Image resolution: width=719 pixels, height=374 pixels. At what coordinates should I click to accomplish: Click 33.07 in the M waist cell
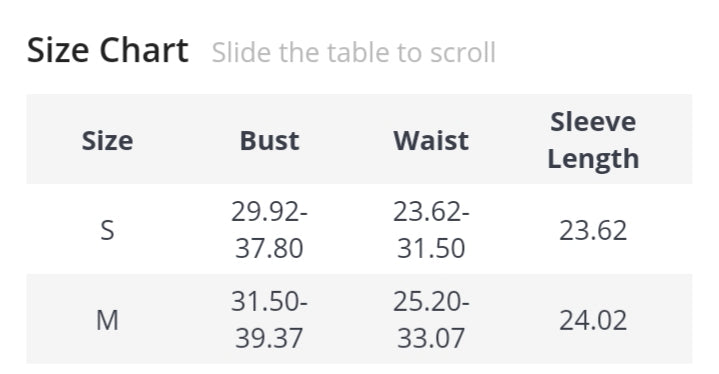[431, 338]
